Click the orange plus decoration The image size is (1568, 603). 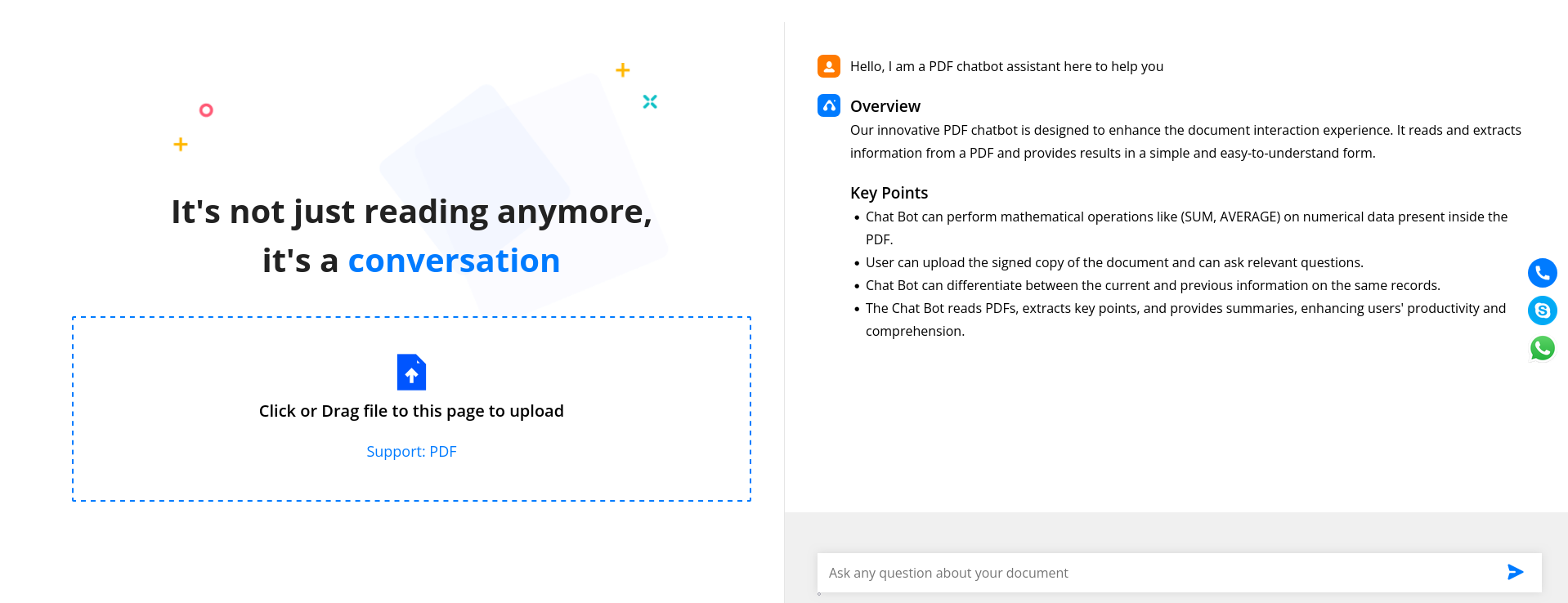181,144
